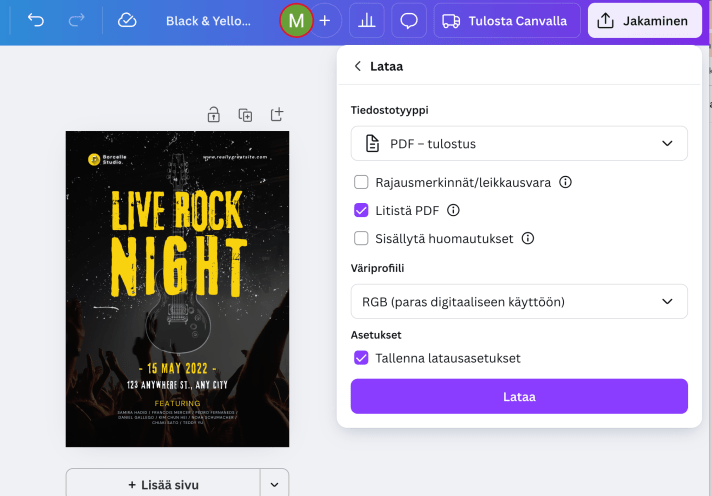Expand options arrow beside Lisää sivu
712x496 pixels.
(x=275, y=484)
